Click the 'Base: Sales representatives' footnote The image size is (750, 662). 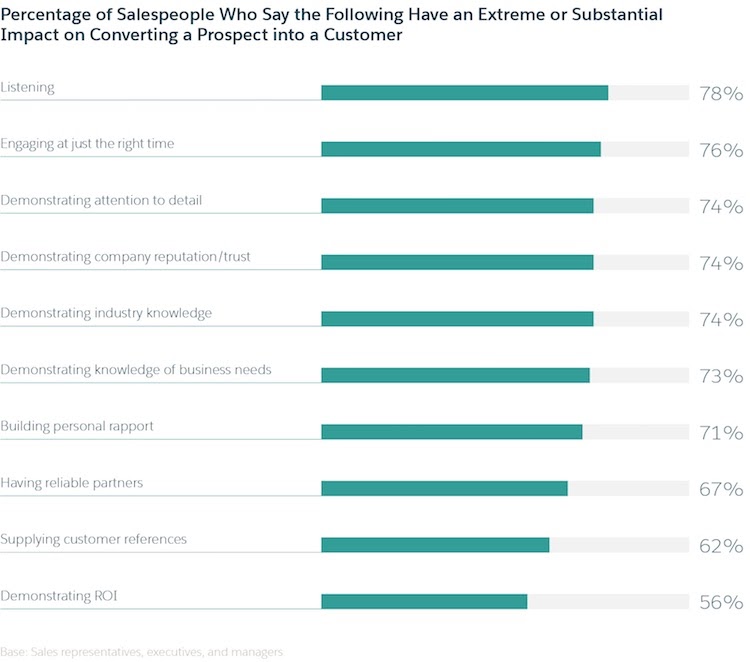(x=142, y=652)
